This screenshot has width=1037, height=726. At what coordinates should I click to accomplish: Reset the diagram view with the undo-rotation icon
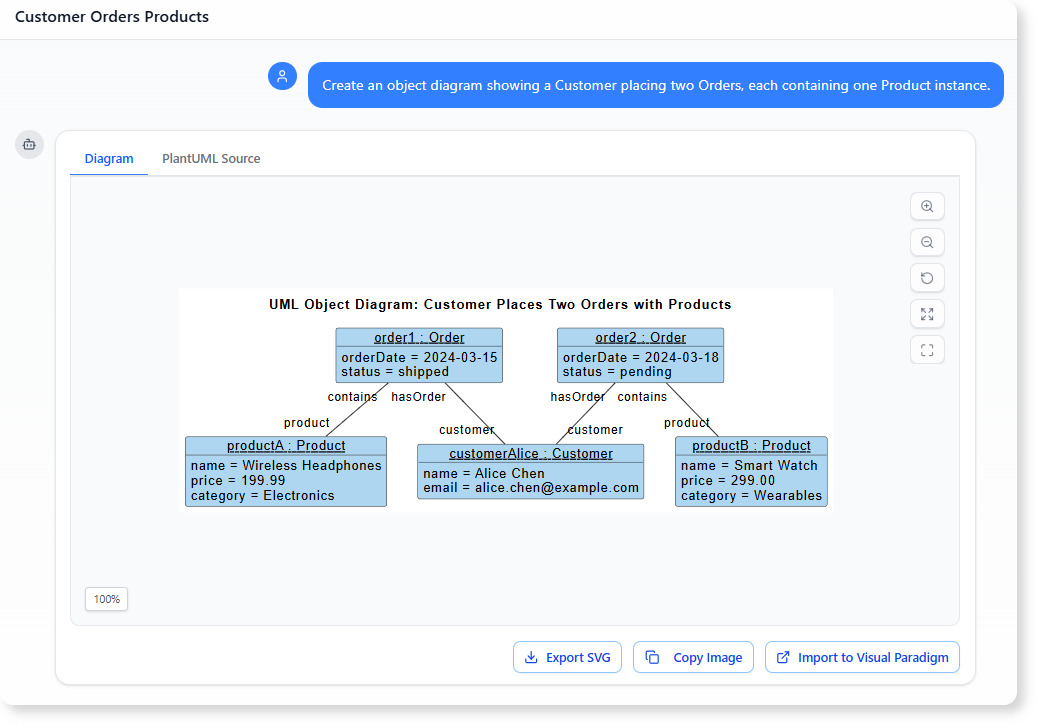(x=927, y=278)
